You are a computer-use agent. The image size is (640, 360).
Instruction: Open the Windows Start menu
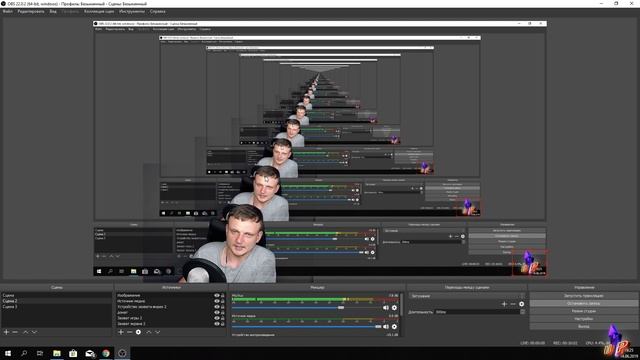click(8, 353)
